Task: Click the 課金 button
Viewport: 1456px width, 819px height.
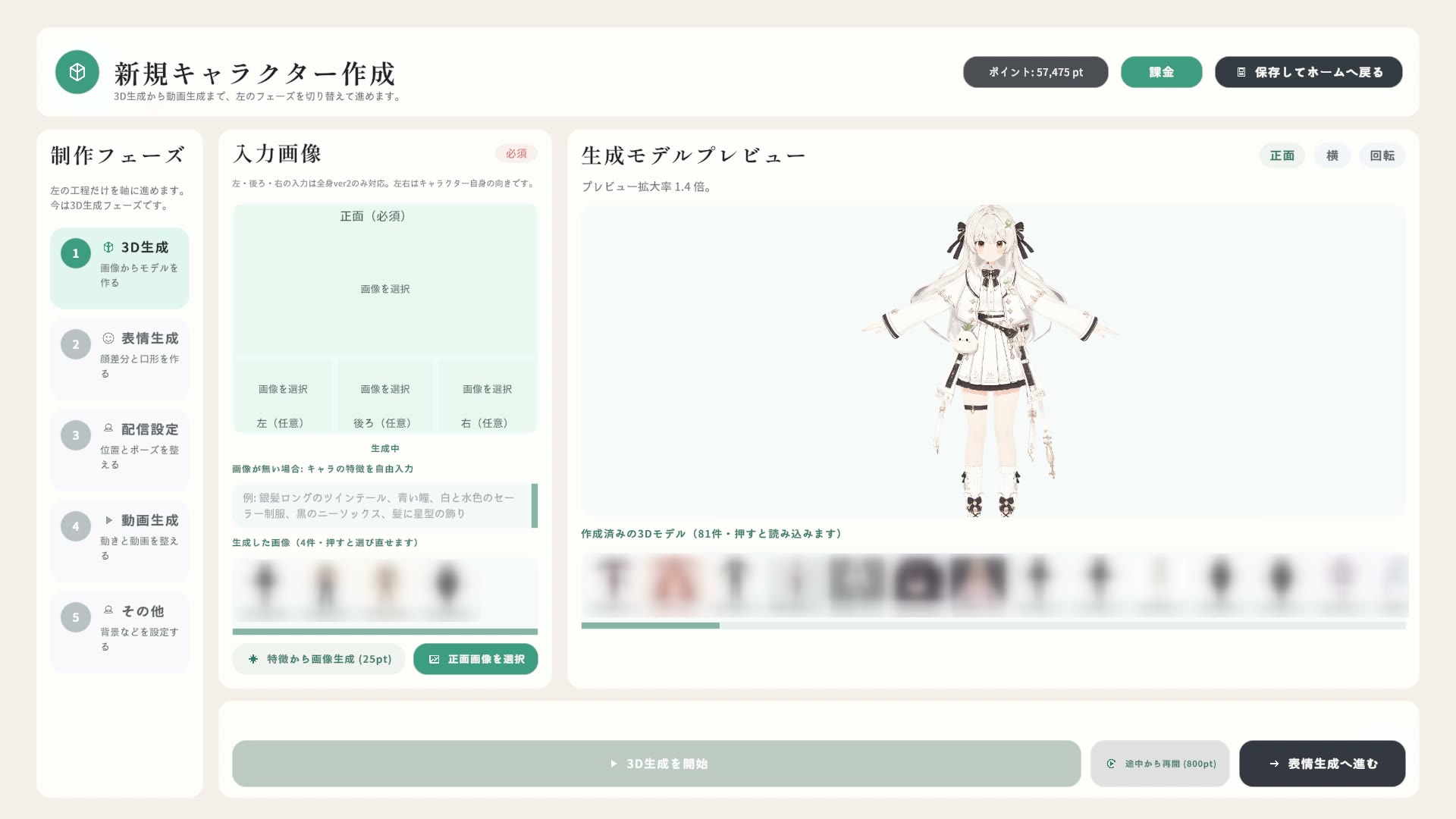Action: (1161, 72)
